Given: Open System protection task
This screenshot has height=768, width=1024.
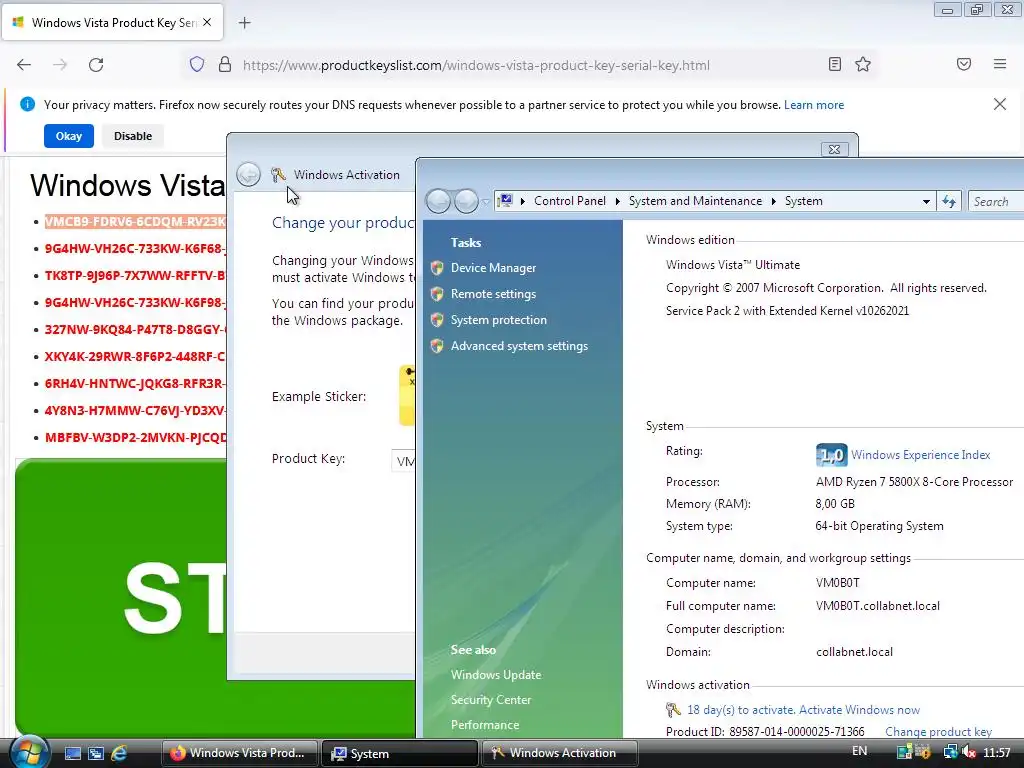Looking at the screenshot, I should pyautogui.click(x=498, y=320).
